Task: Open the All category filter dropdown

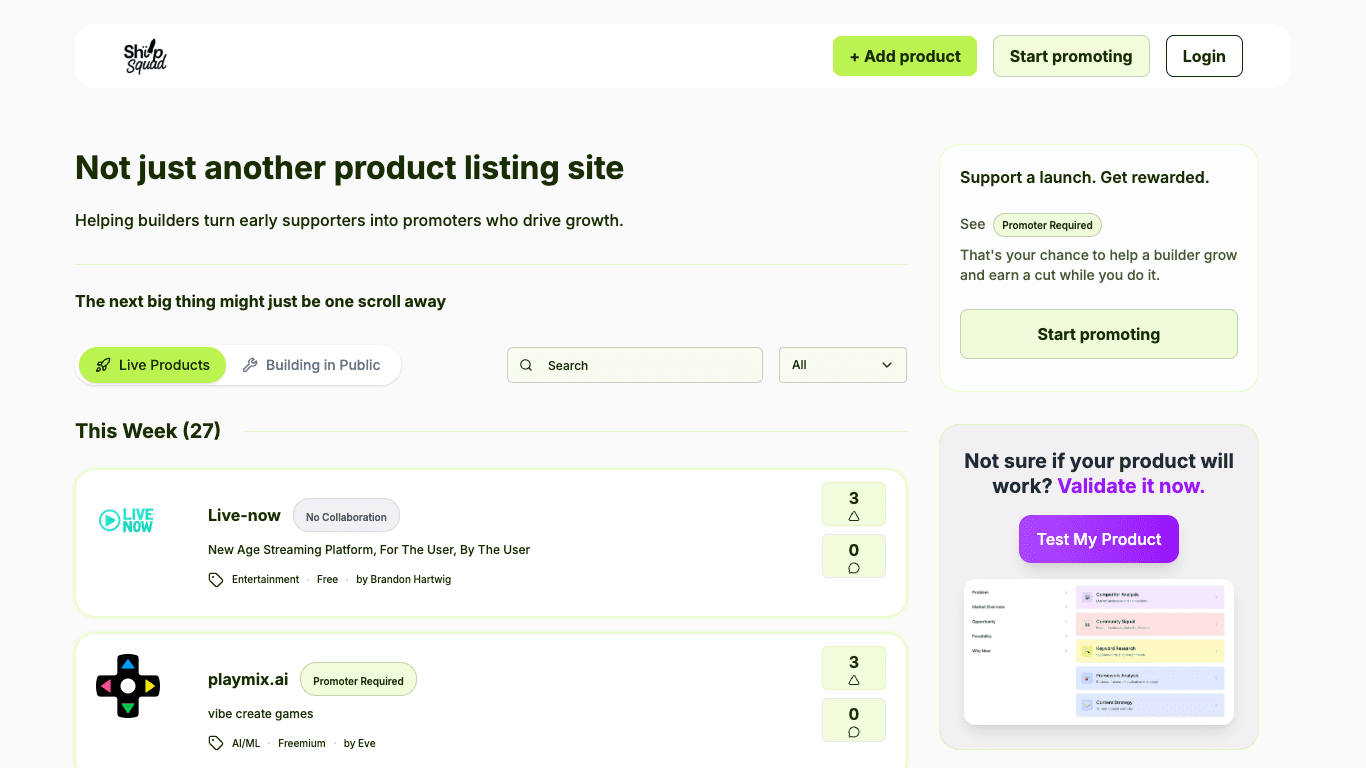Action: click(x=842, y=365)
